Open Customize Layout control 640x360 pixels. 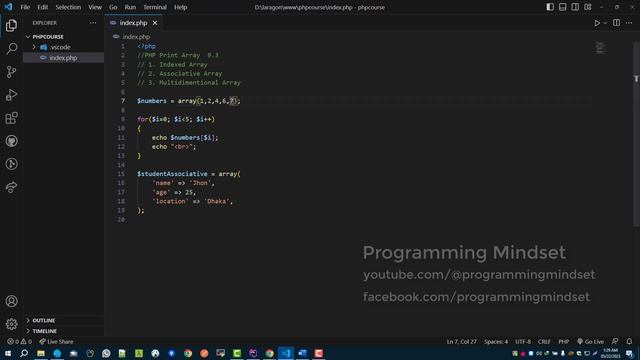pos(588,7)
